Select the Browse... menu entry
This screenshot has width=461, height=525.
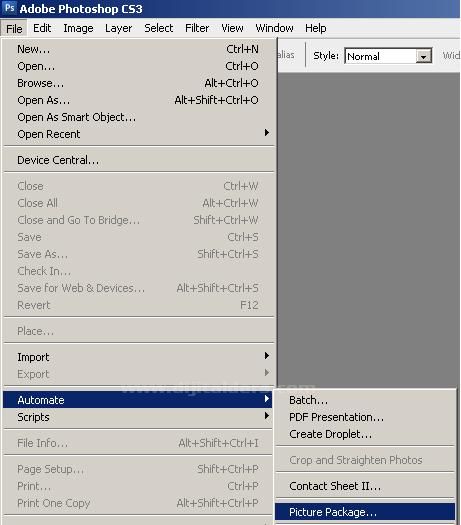(x=138, y=83)
